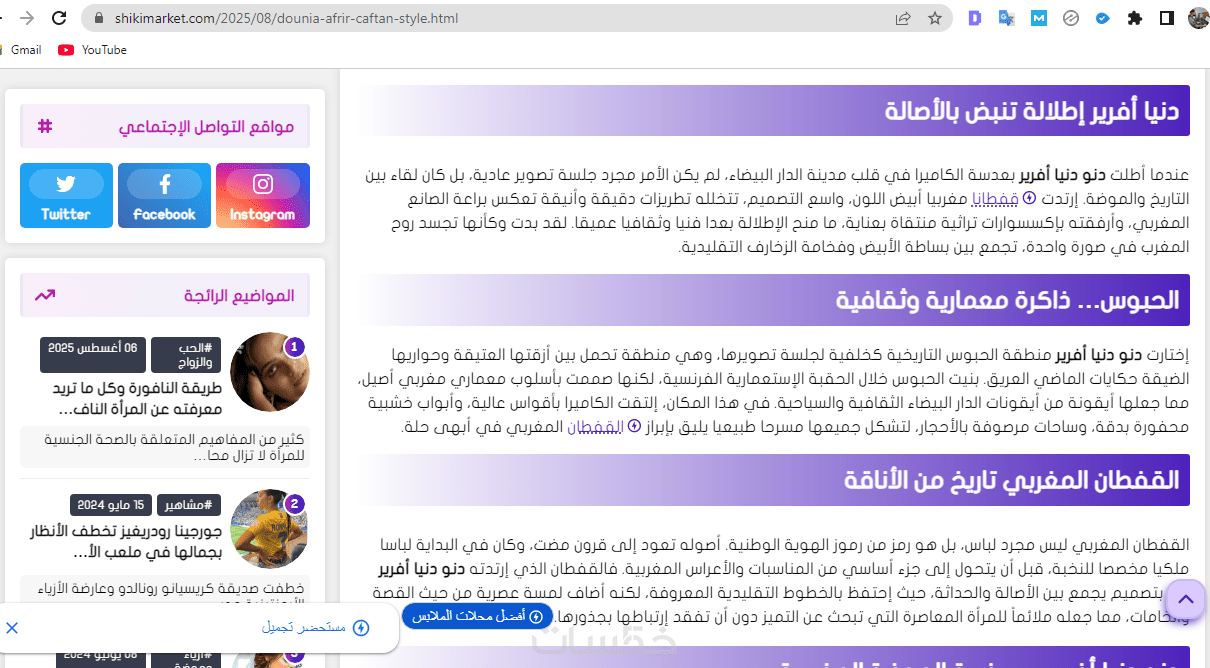Open trending post thumbnail number 1
This screenshot has width=1210, height=668.
[269, 372]
